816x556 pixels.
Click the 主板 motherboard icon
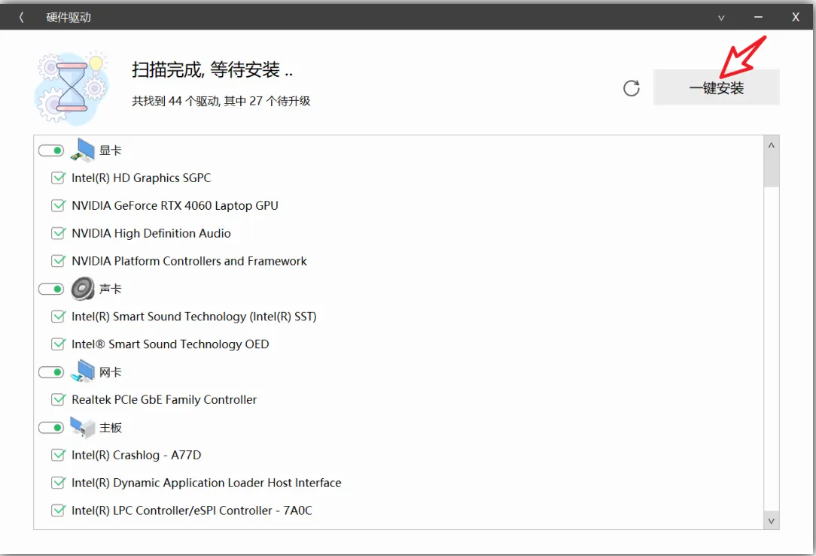[82, 427]
